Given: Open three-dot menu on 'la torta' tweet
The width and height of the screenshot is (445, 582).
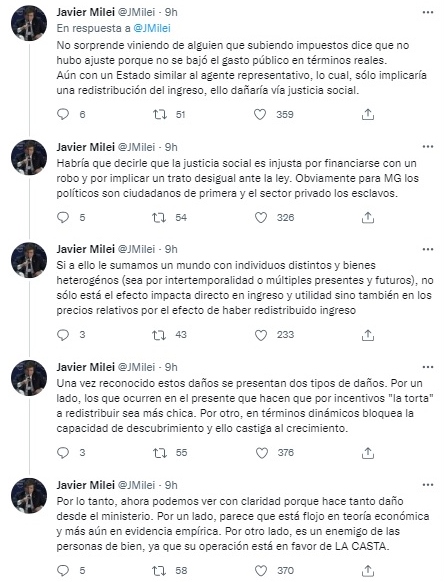Looking at the screenshot, I should [428, 367].
